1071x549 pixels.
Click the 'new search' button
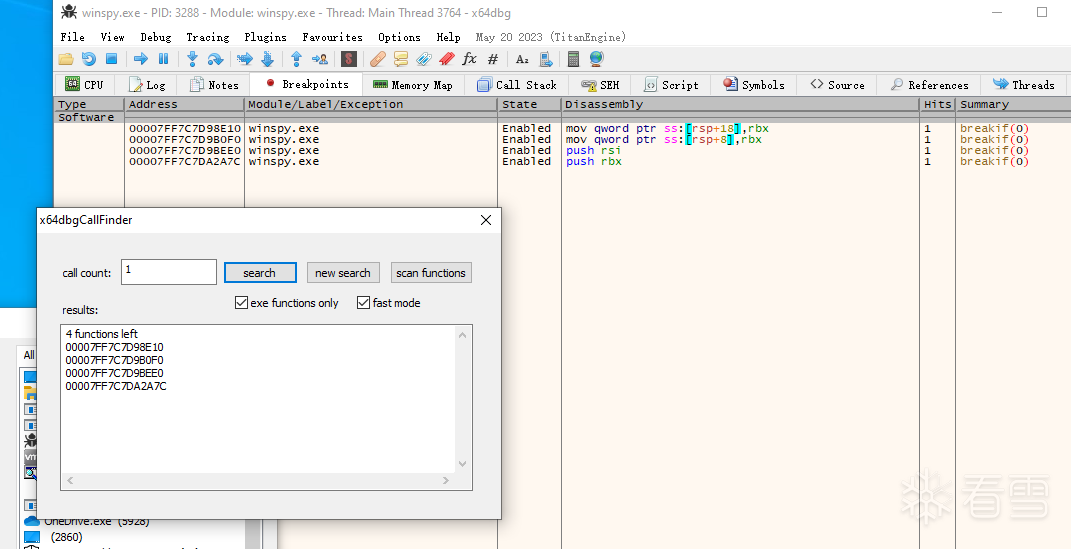tap(342, 272)
